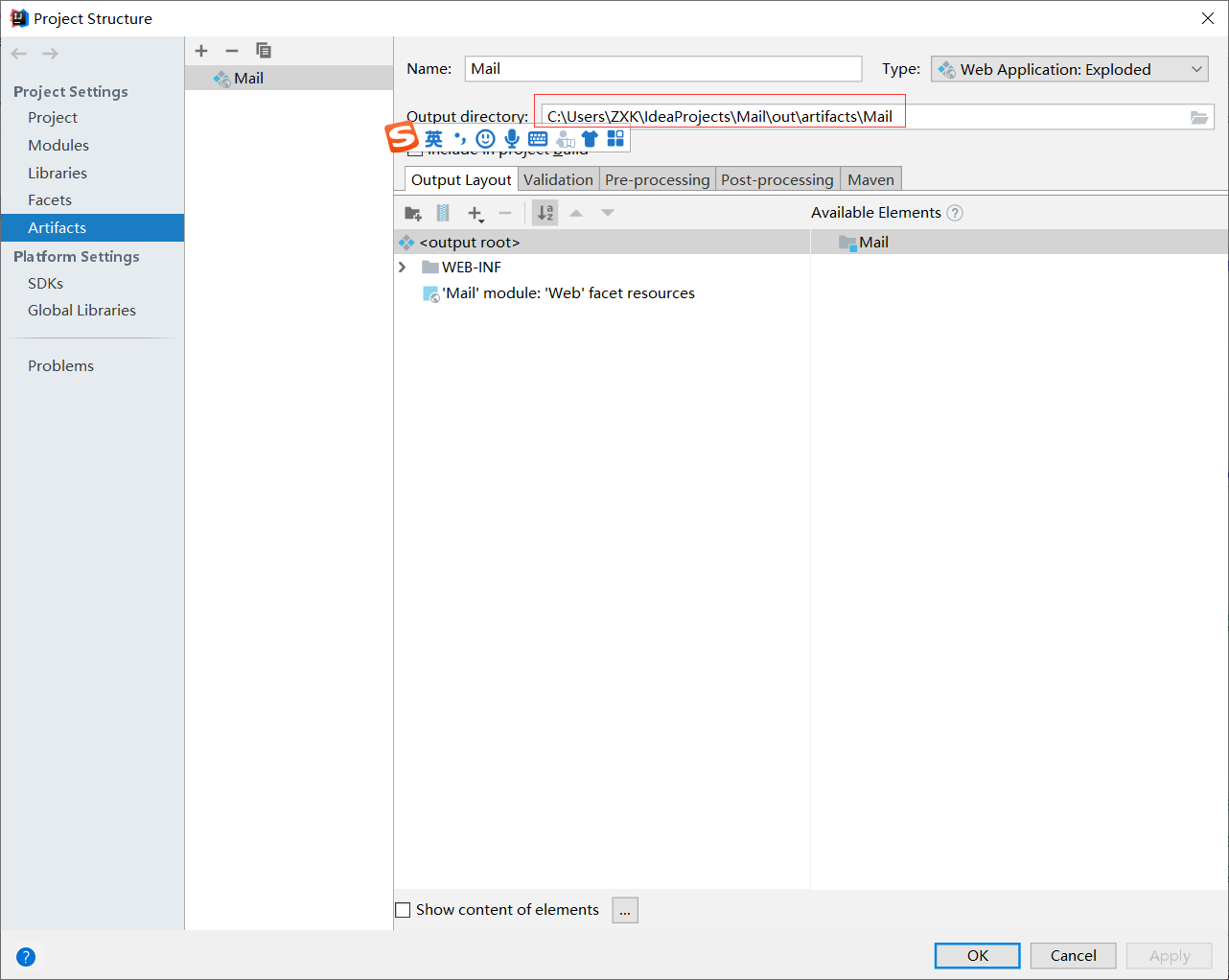Activate Sogou voice input microphone
Screen dimensions: 1229x980
click(512, 139)
